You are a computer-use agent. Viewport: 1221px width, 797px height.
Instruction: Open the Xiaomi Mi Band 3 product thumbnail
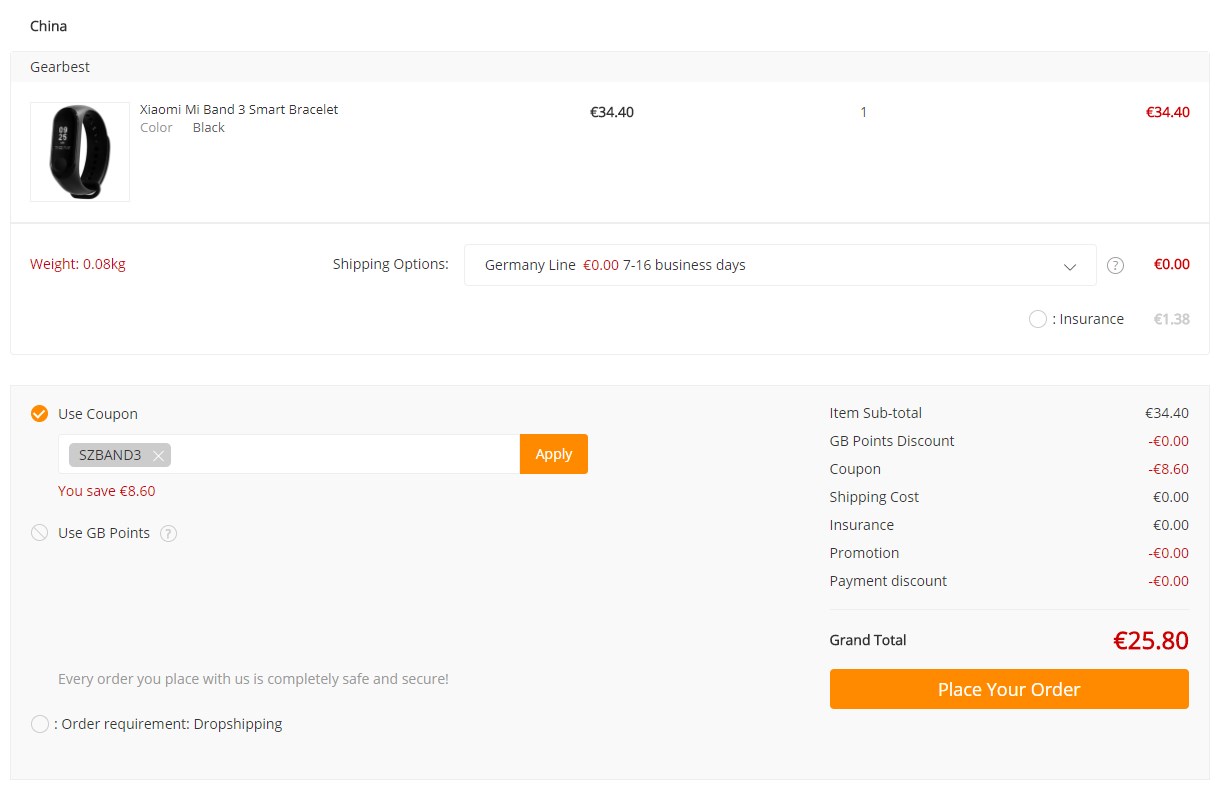click(x=80, y=152)
